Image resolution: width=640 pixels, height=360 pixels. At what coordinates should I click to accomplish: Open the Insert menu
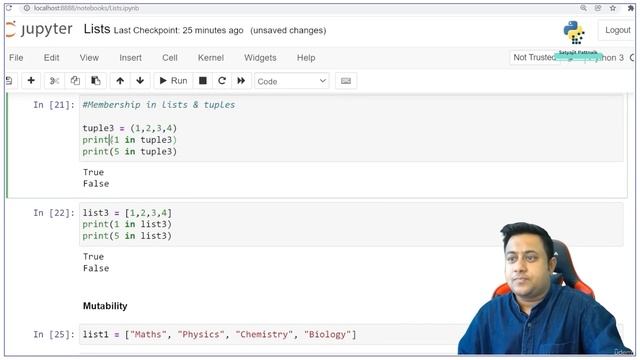(x=131, y=58)
